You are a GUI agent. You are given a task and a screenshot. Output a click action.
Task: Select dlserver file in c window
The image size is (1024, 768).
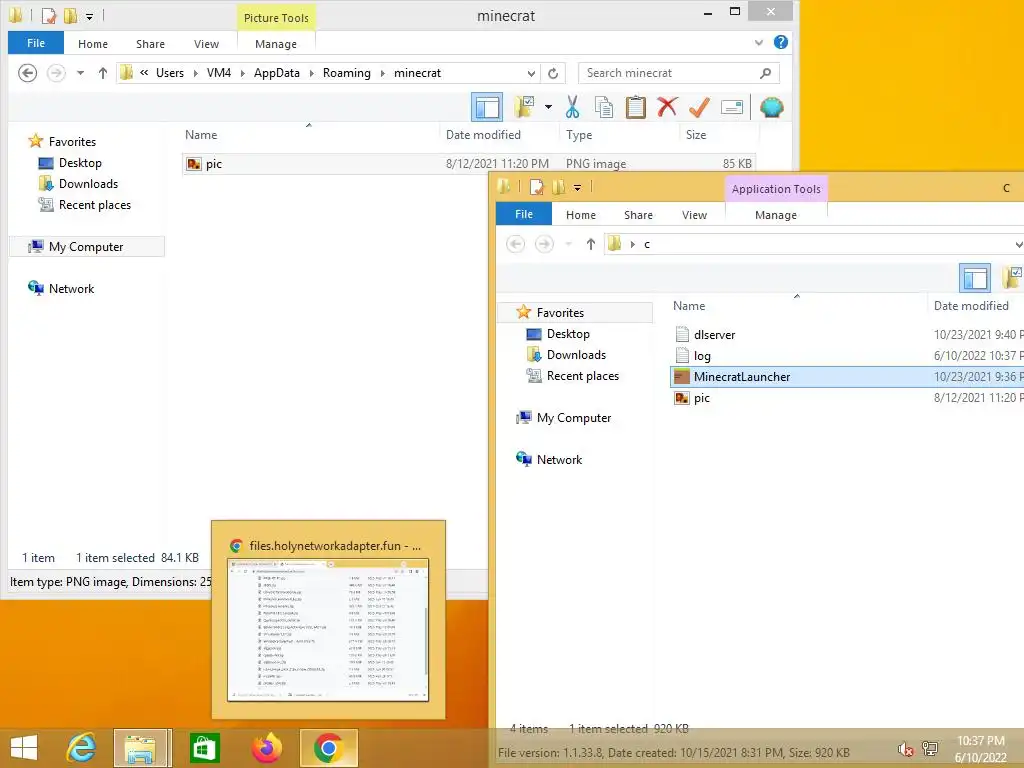714,334
